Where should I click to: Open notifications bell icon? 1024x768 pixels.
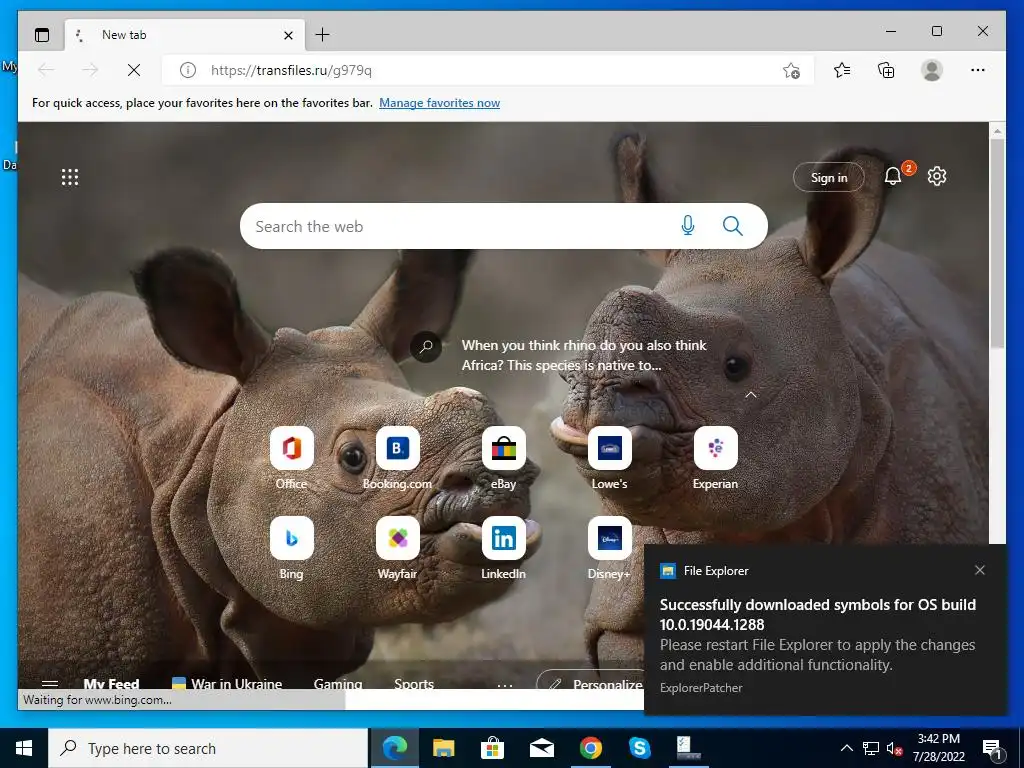[x=893, y=176]
